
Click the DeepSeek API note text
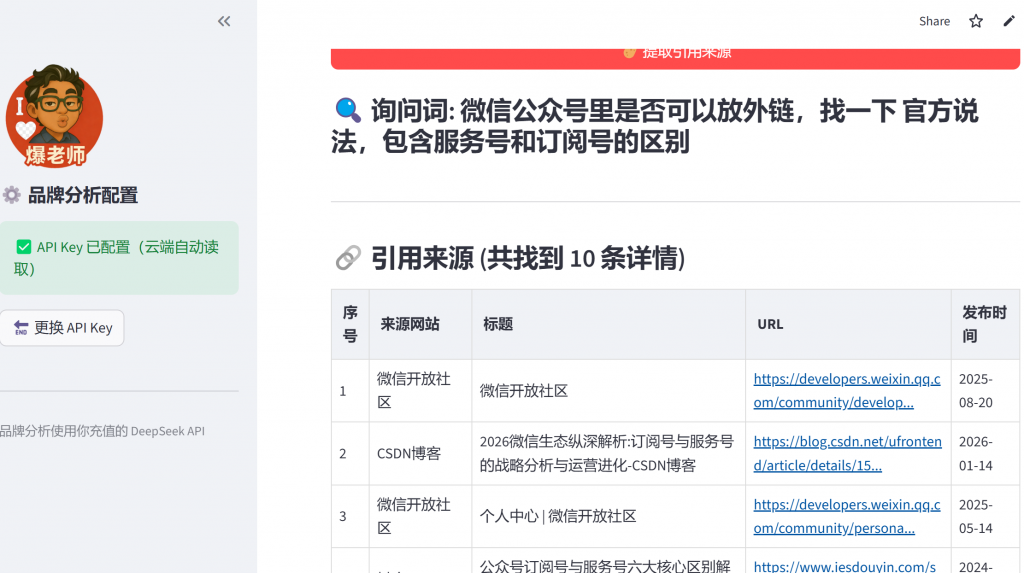pos(102,431)
